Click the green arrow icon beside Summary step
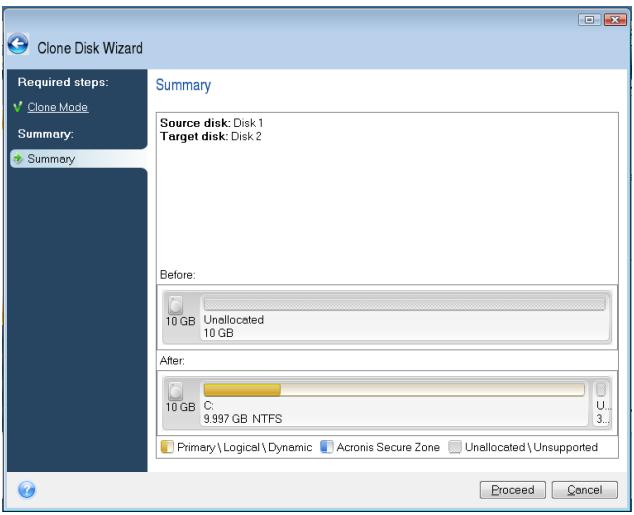 point(18,159)
